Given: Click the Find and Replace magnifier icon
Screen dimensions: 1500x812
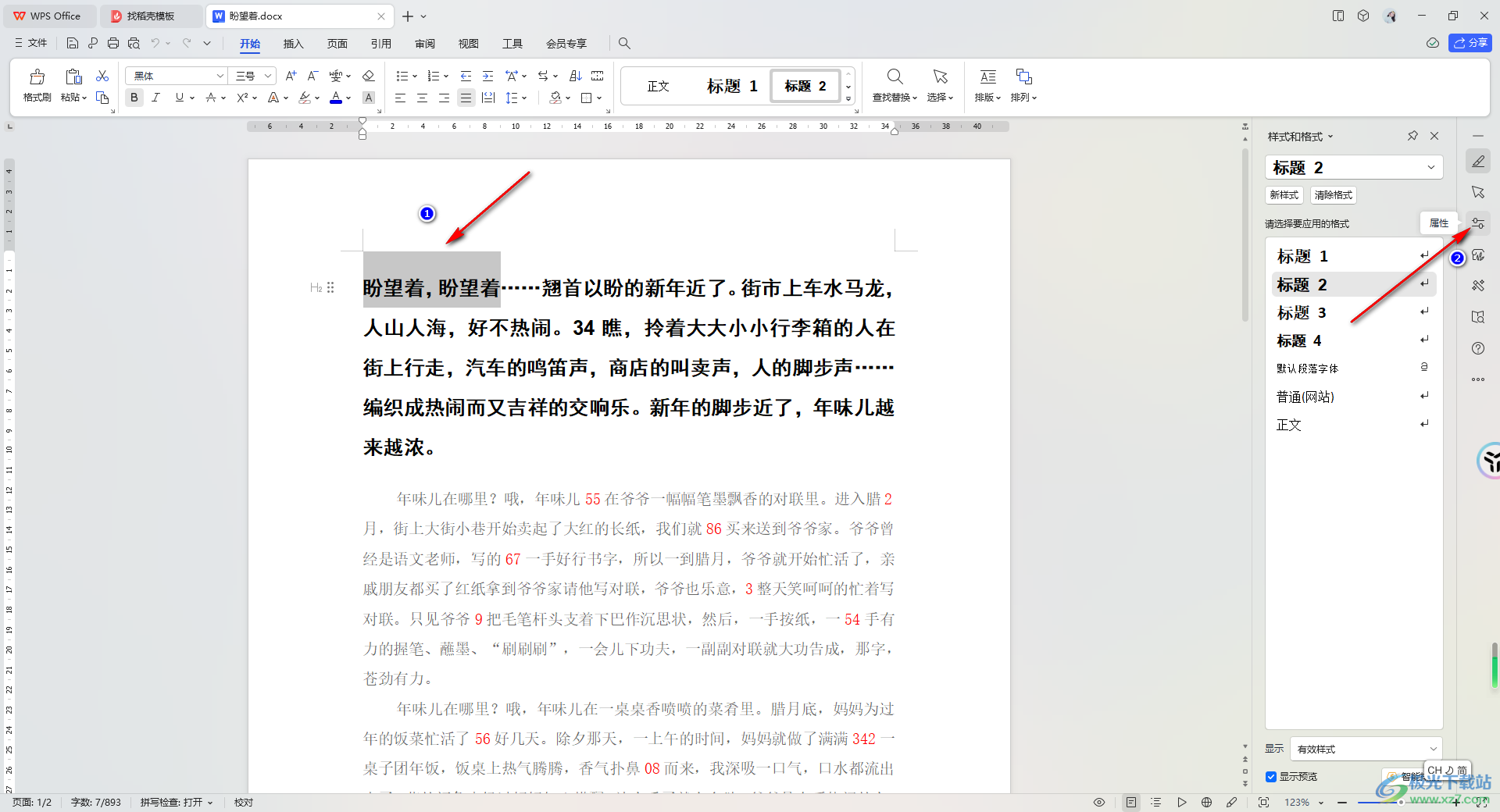Looking at the screenshot, I should point(895,77).
